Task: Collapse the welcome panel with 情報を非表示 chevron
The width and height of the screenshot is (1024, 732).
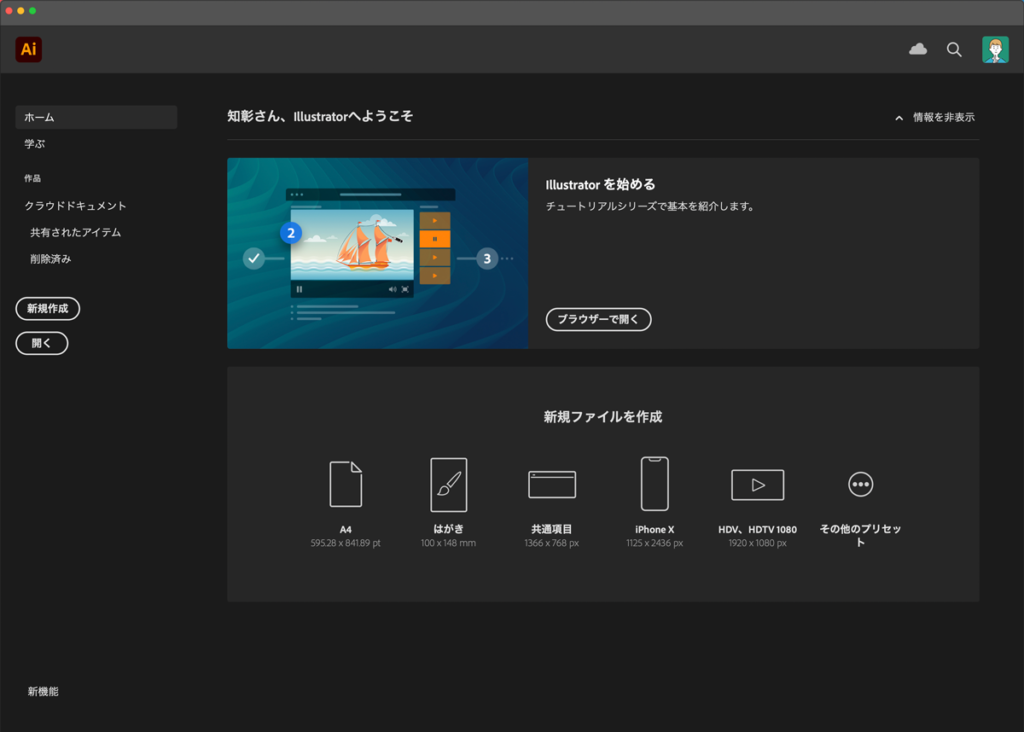Action: tap(899, 118)
